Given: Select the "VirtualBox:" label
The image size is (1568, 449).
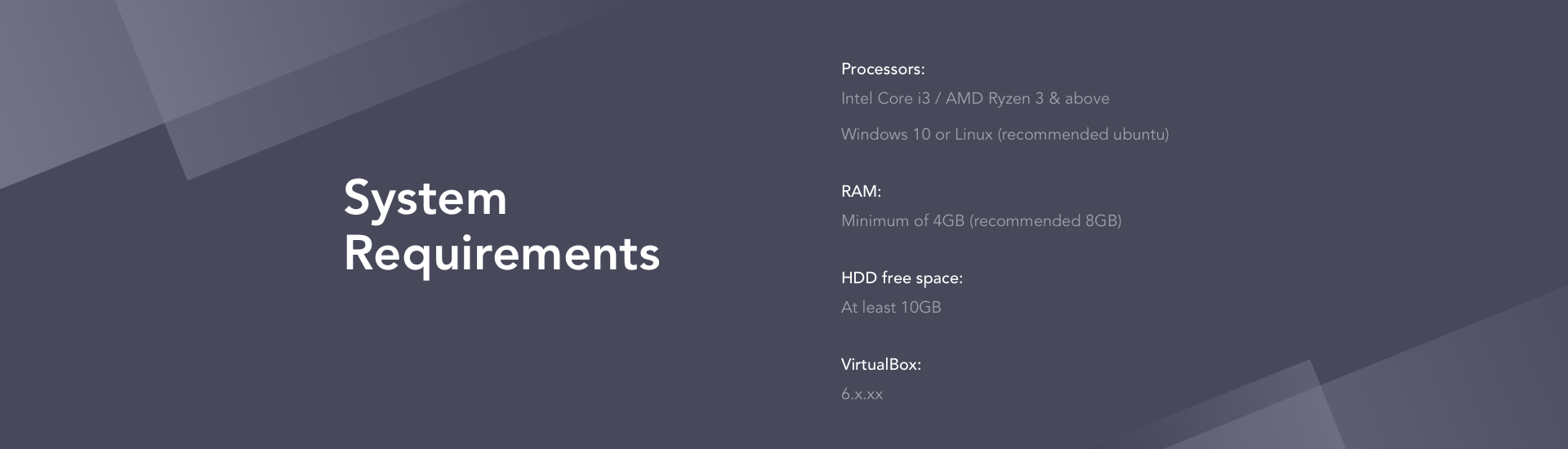Looking at the screenshot, I should 881,365.
